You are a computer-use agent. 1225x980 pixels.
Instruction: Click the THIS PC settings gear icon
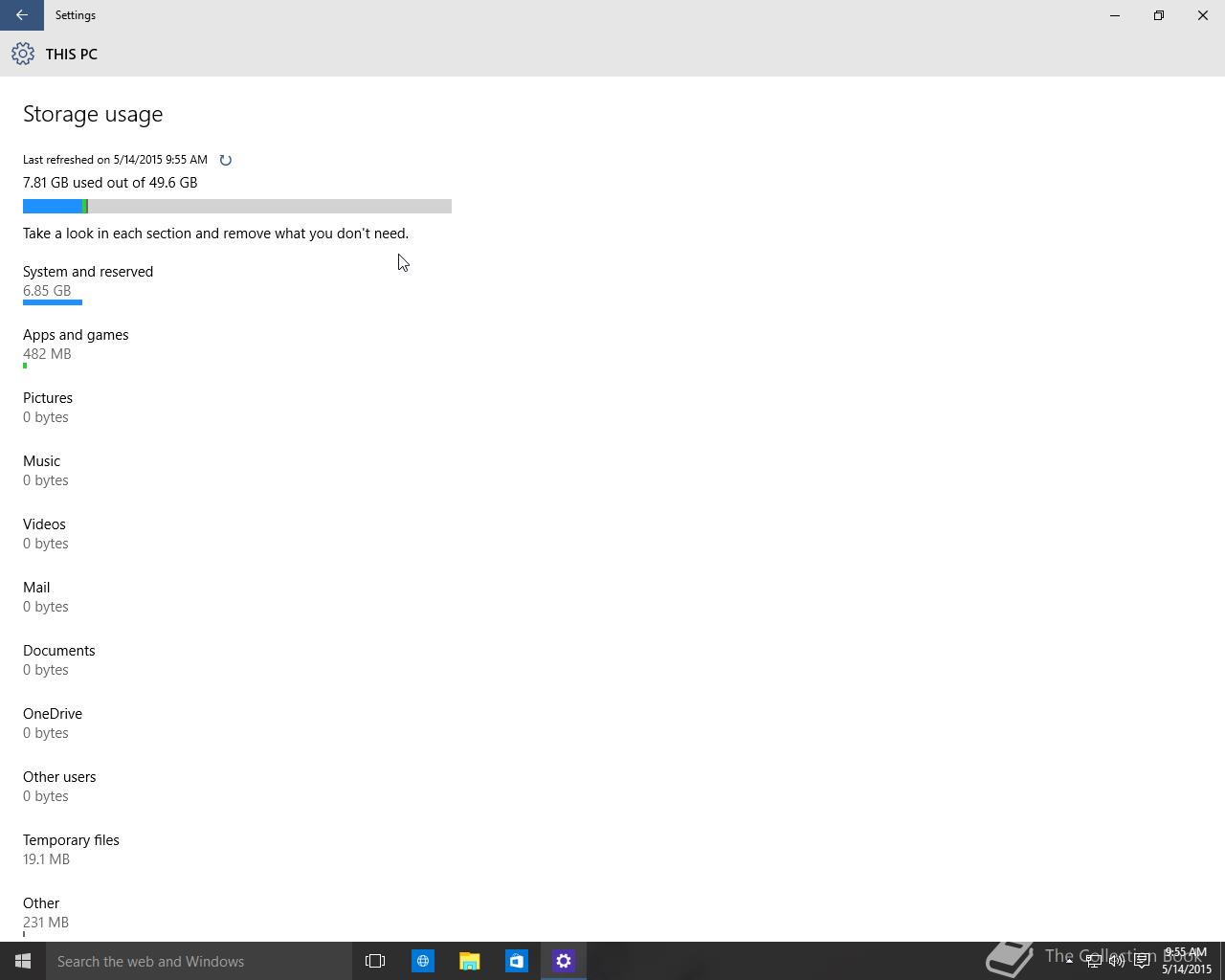pyautogui.click(x=23, y=54)
